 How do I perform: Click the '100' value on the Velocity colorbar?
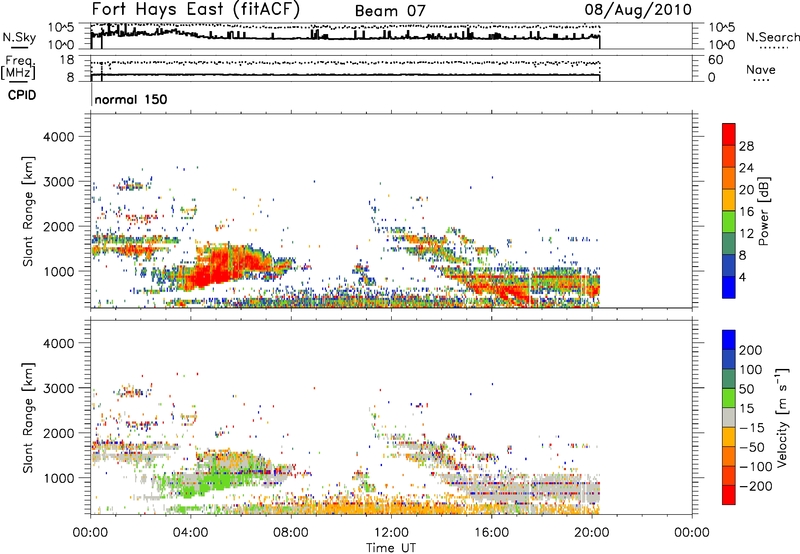[x=751, y=370]
